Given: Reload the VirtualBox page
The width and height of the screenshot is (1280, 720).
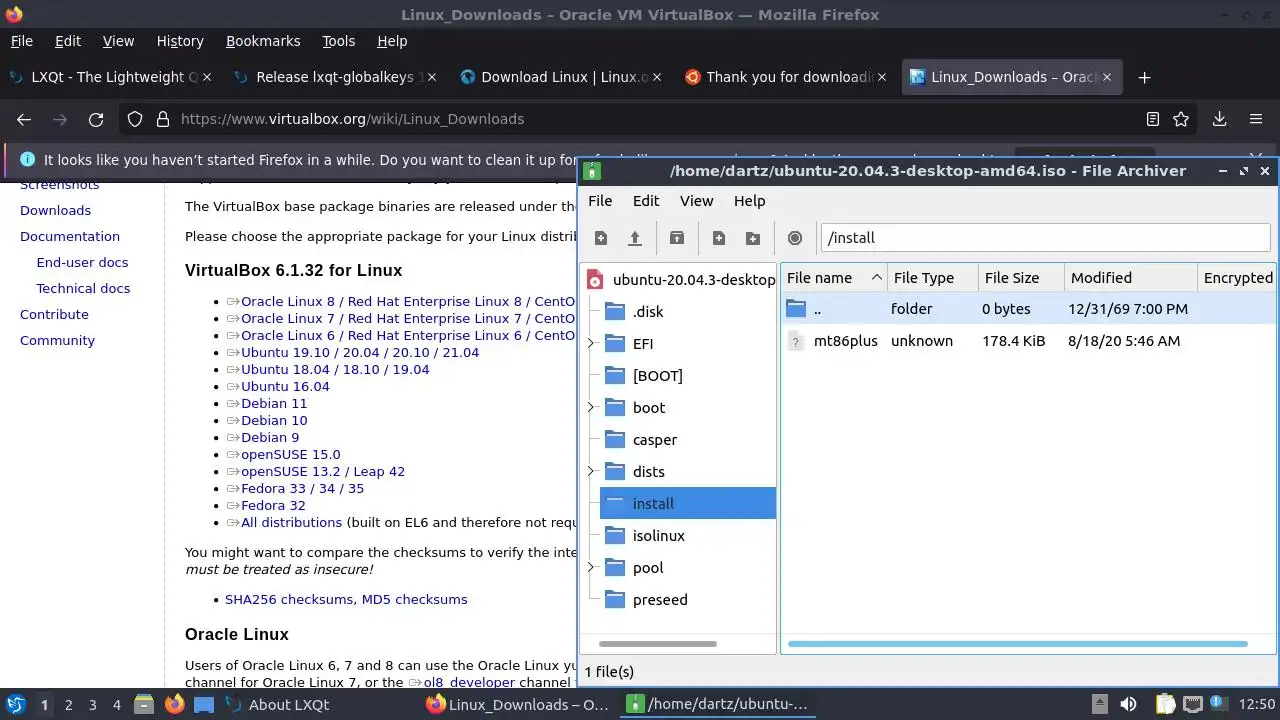Looking at the screenshot, I should tap(96, 119).
